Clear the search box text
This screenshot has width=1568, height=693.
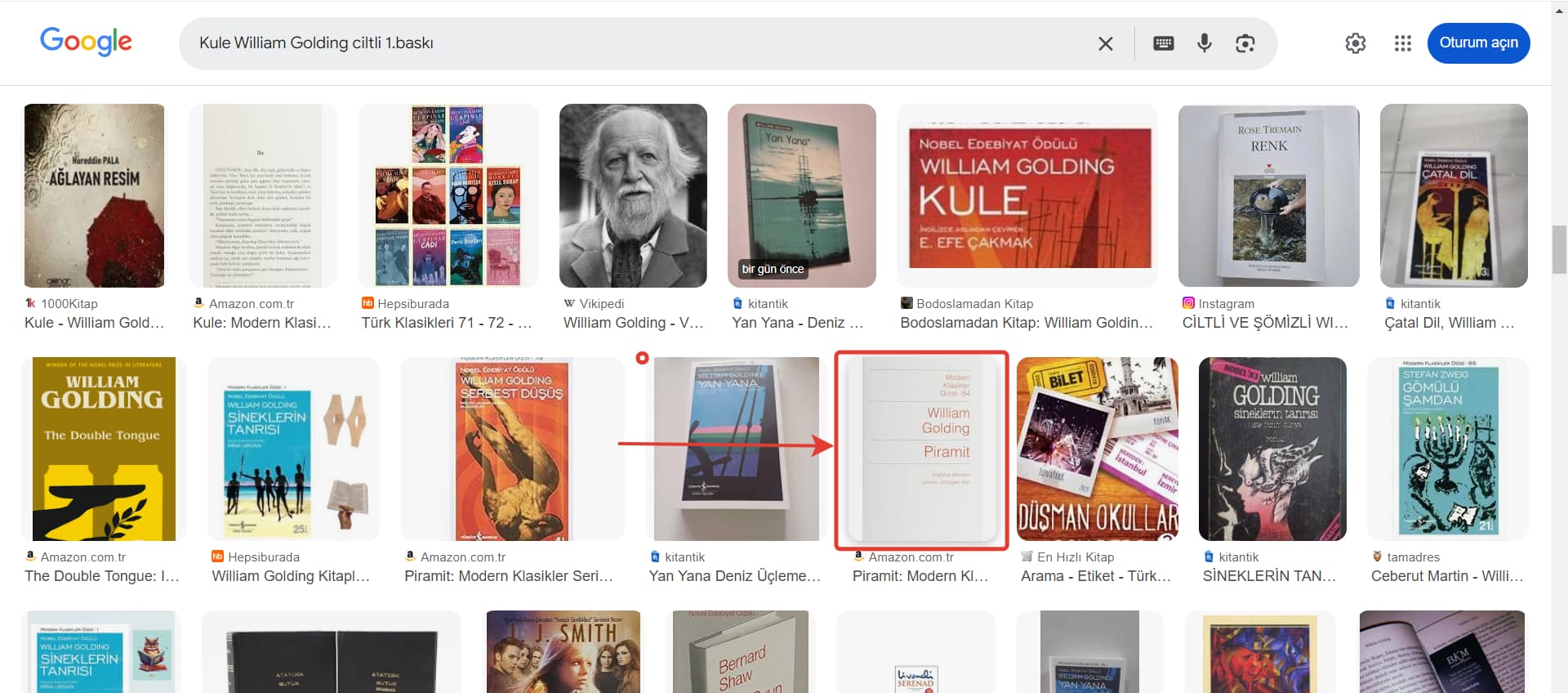pos(1105,43)
